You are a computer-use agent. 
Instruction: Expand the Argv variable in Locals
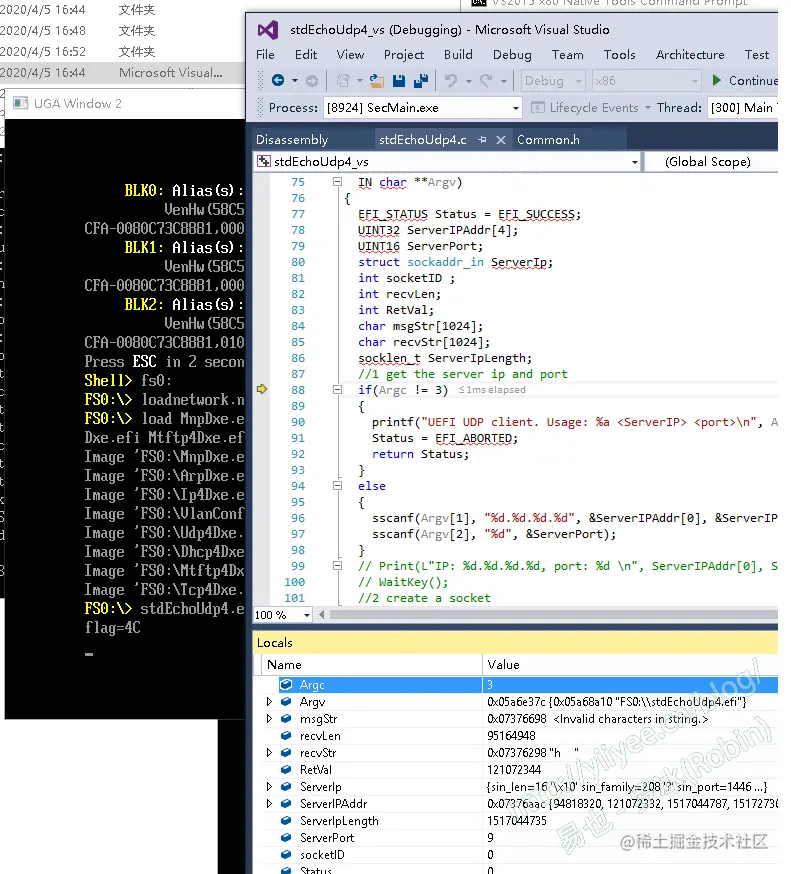[269, 702]
